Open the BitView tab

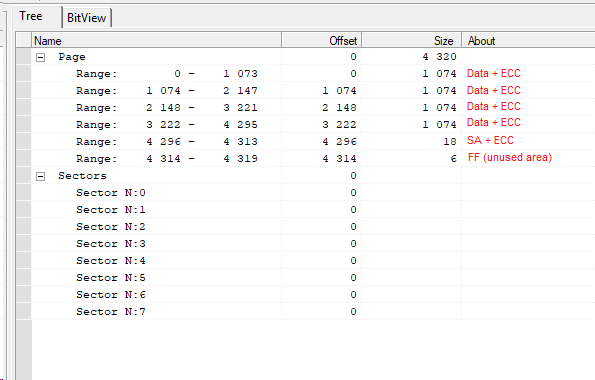(87, 18)
